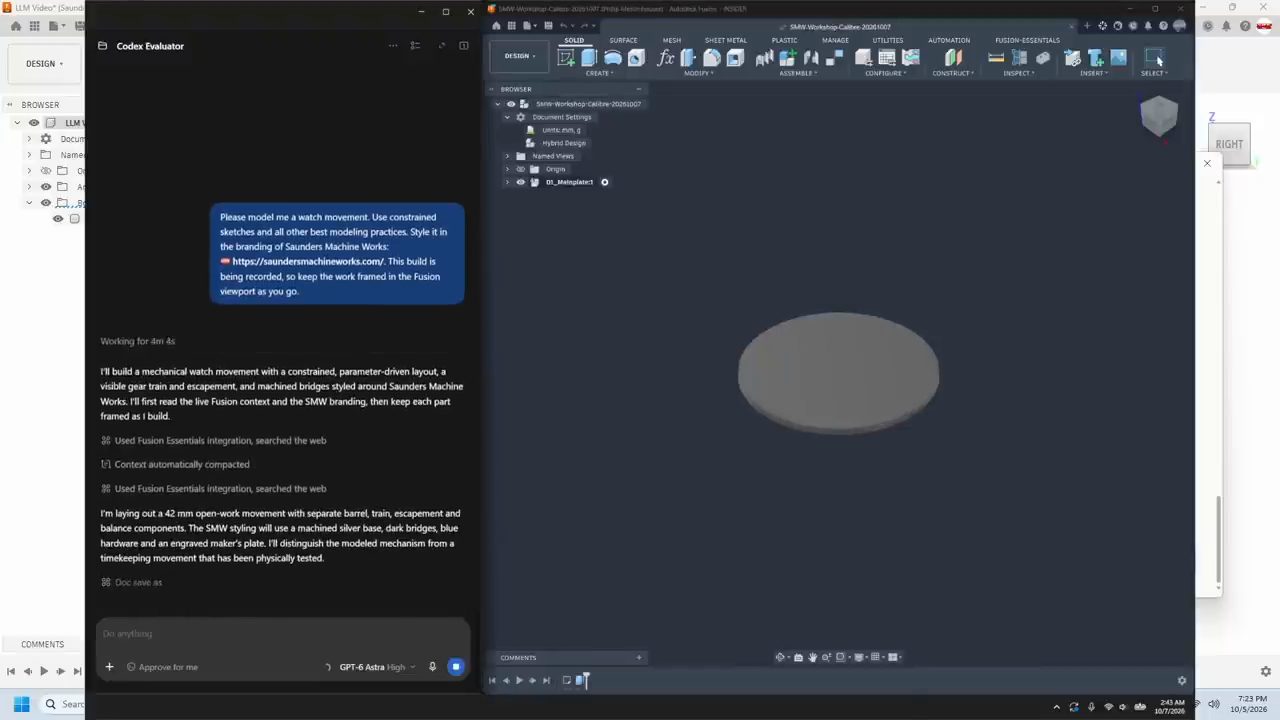This screenshot has height=720, width=1280.
Task: Open the DESIGN workspace dropdown in dark Fusion
Action: [x=519, y=56]
